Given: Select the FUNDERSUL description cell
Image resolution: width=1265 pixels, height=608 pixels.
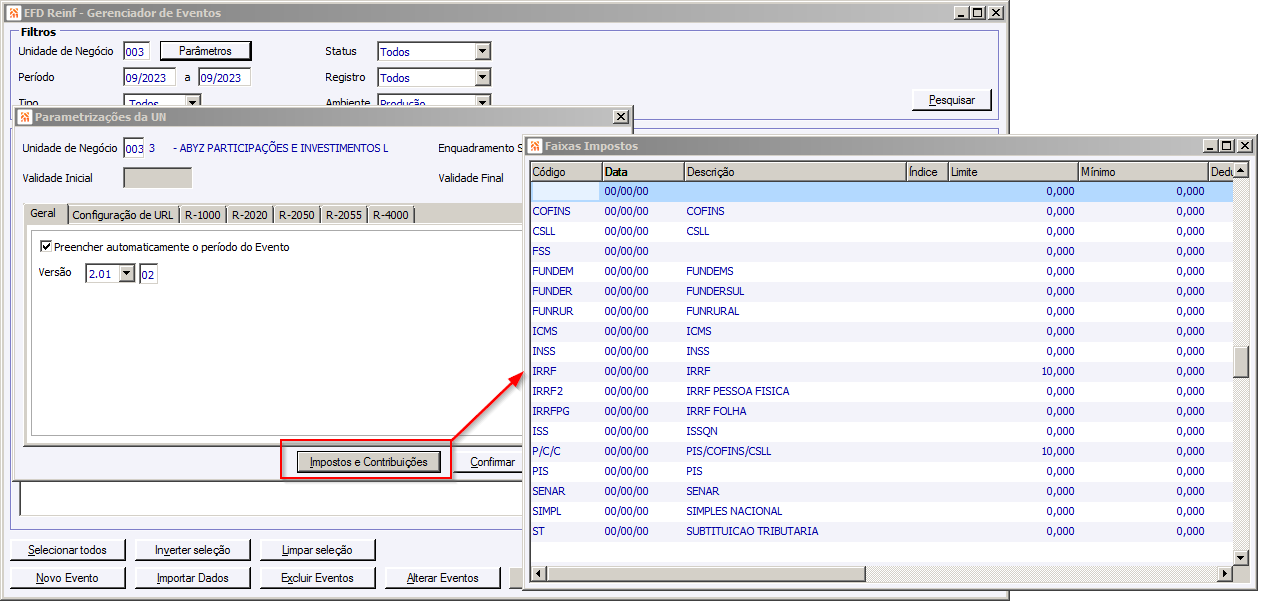Looking at the screenshot, I should coord(715,291).
